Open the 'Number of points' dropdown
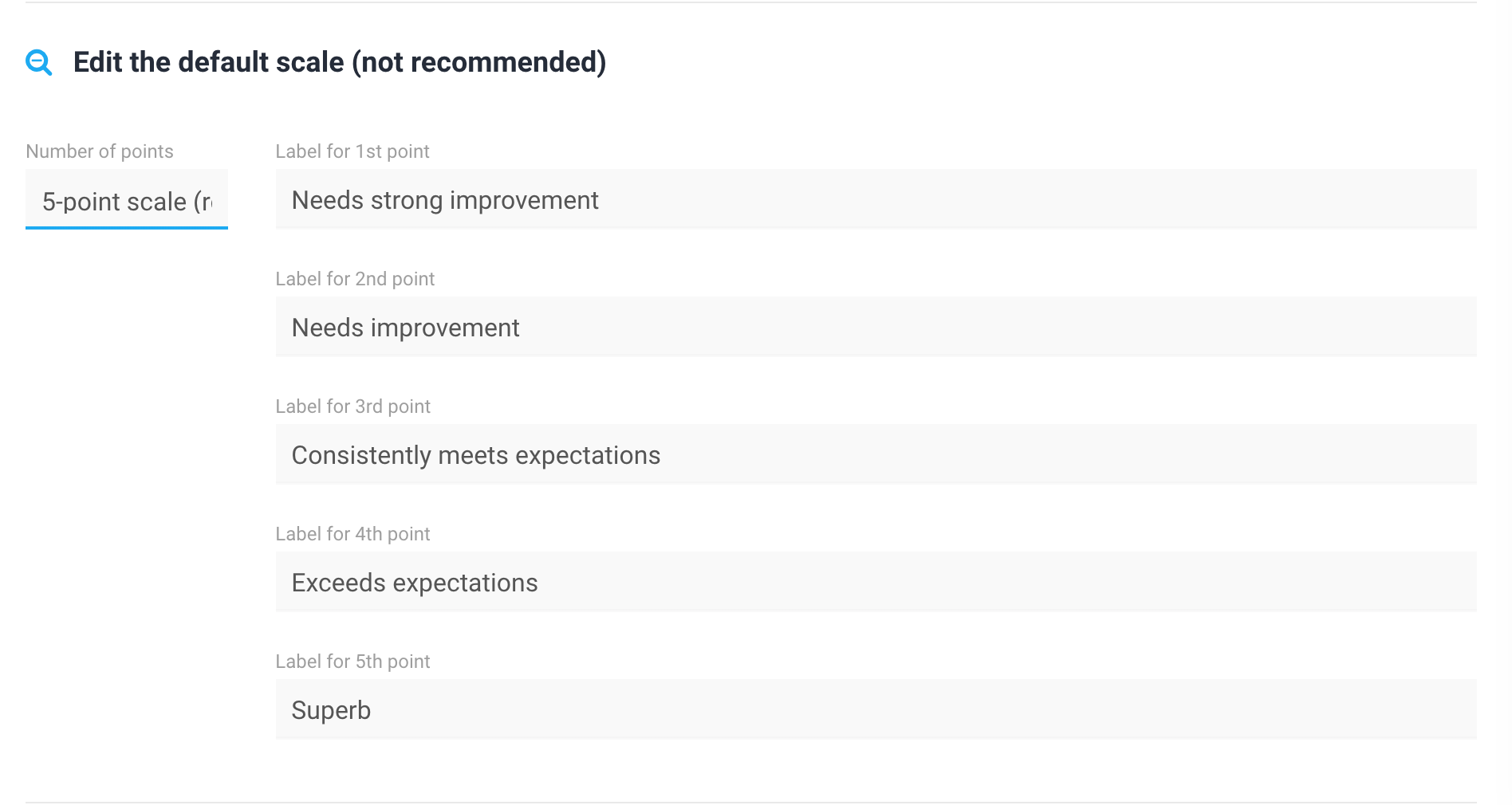The width and height of the screenshot is (1512, 805). (127, 199)
